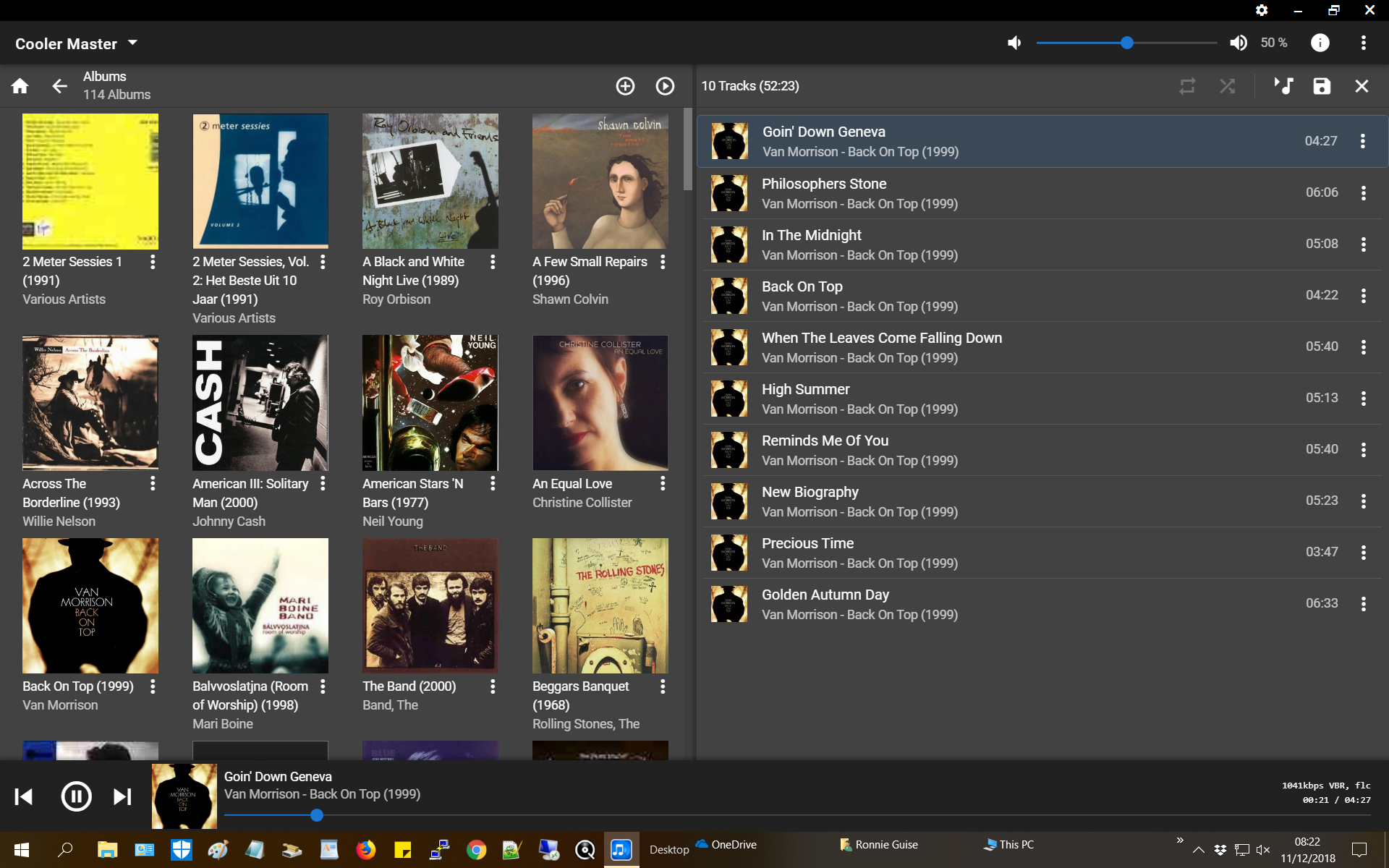Open options for In The Midnight track
Viewport: 1389px width, 868px height.
coord(1363,244)
